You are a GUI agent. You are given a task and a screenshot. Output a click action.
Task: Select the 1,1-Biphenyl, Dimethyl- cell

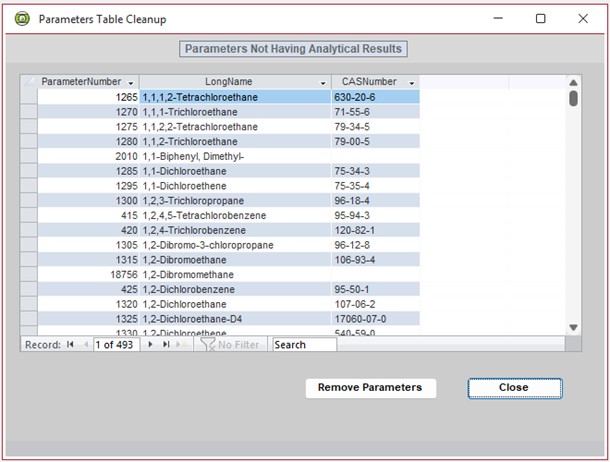click(x=235, y=156)
